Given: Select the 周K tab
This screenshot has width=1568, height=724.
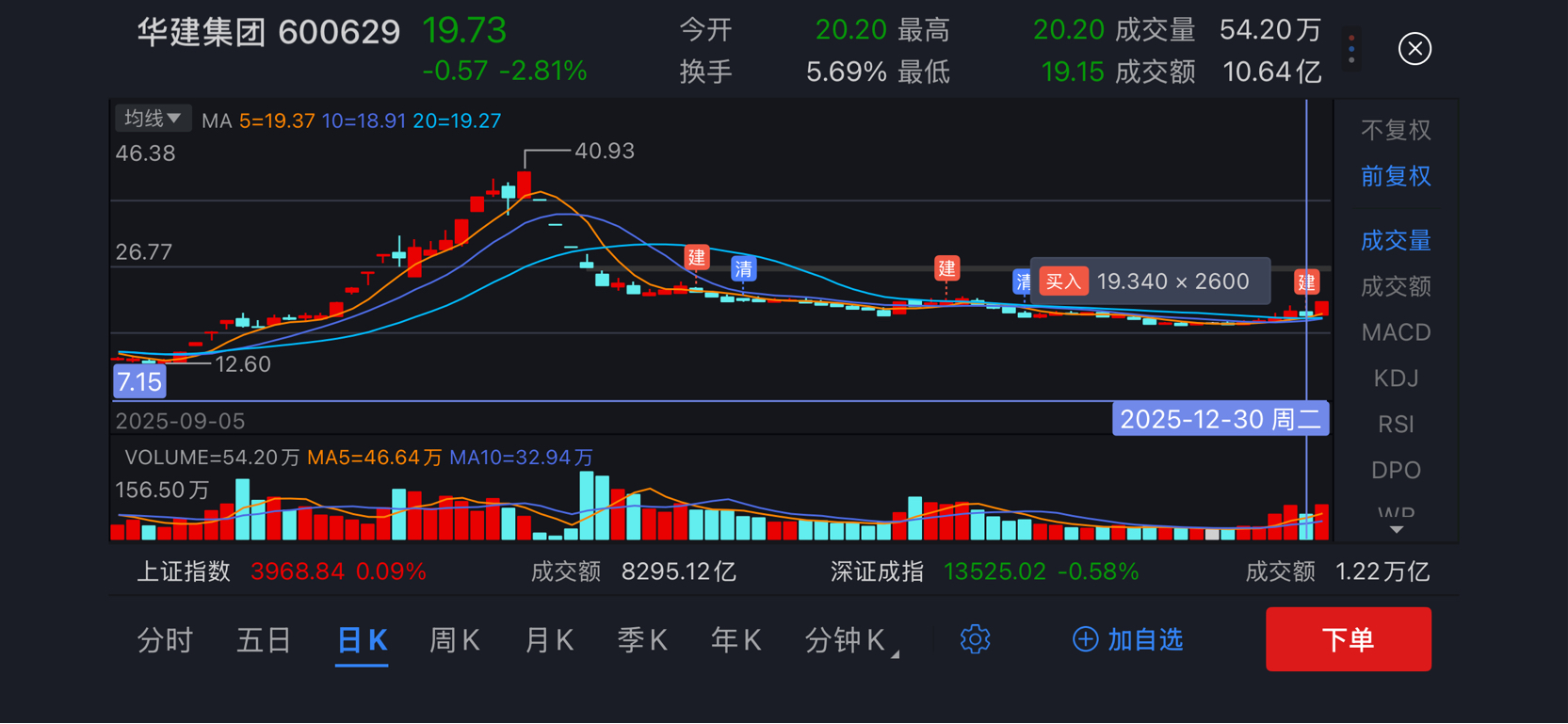Looking at the screenshot, I should tap(455, 640).
